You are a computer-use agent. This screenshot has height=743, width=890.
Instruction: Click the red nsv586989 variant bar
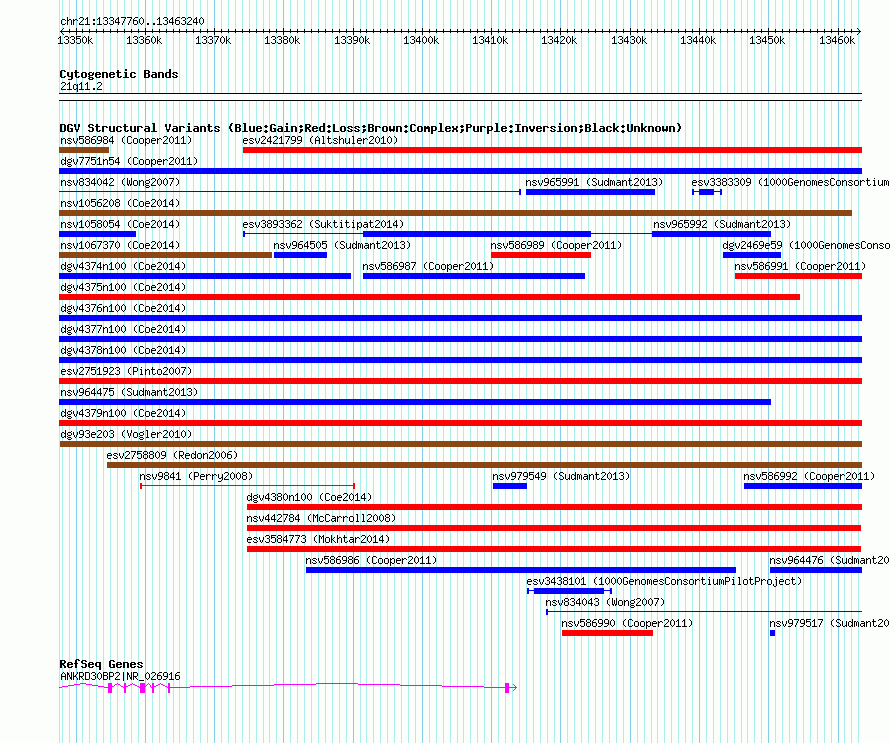click(x=541, y=255)
